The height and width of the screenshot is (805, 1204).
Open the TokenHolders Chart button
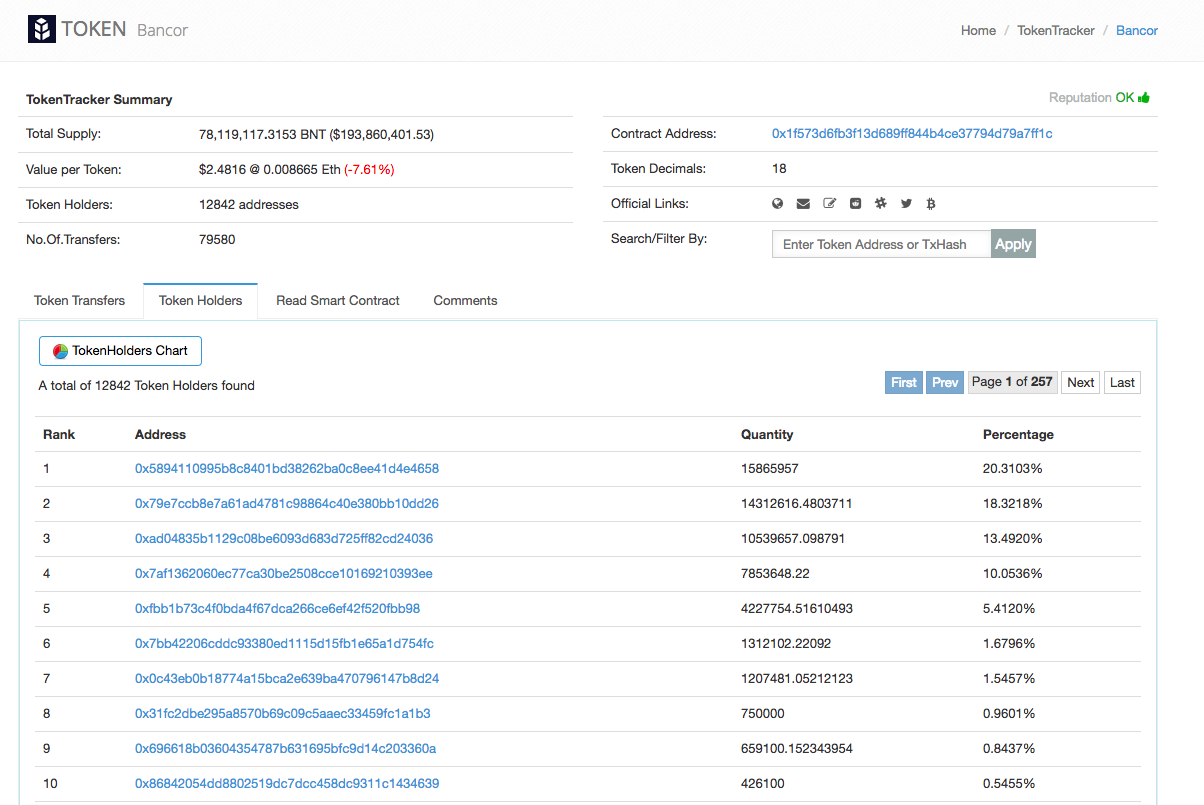[120, 351]
